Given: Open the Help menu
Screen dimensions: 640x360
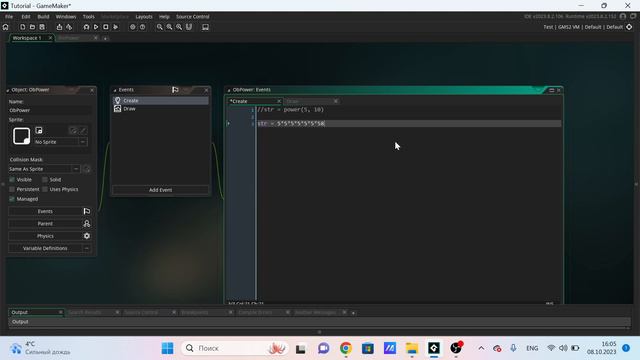Looking at the screenshot, I should click(164, 17).
